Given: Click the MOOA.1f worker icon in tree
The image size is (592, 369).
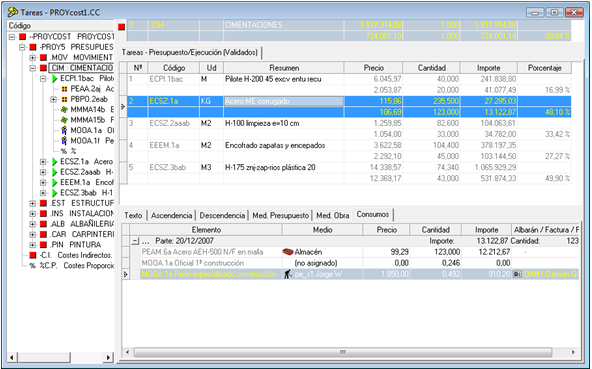Looking at the screenshot, I should 65,141.
